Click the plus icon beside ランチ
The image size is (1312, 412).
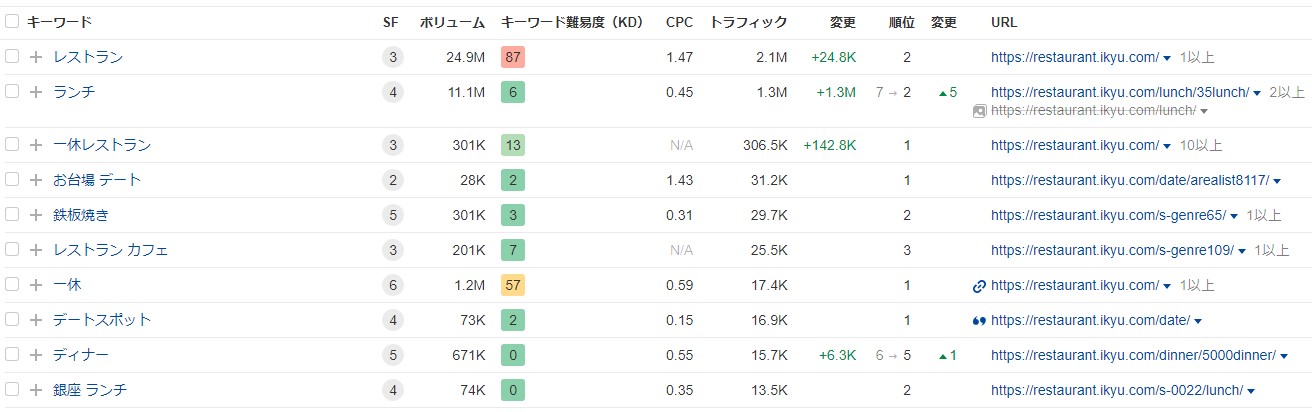(36, 92)
